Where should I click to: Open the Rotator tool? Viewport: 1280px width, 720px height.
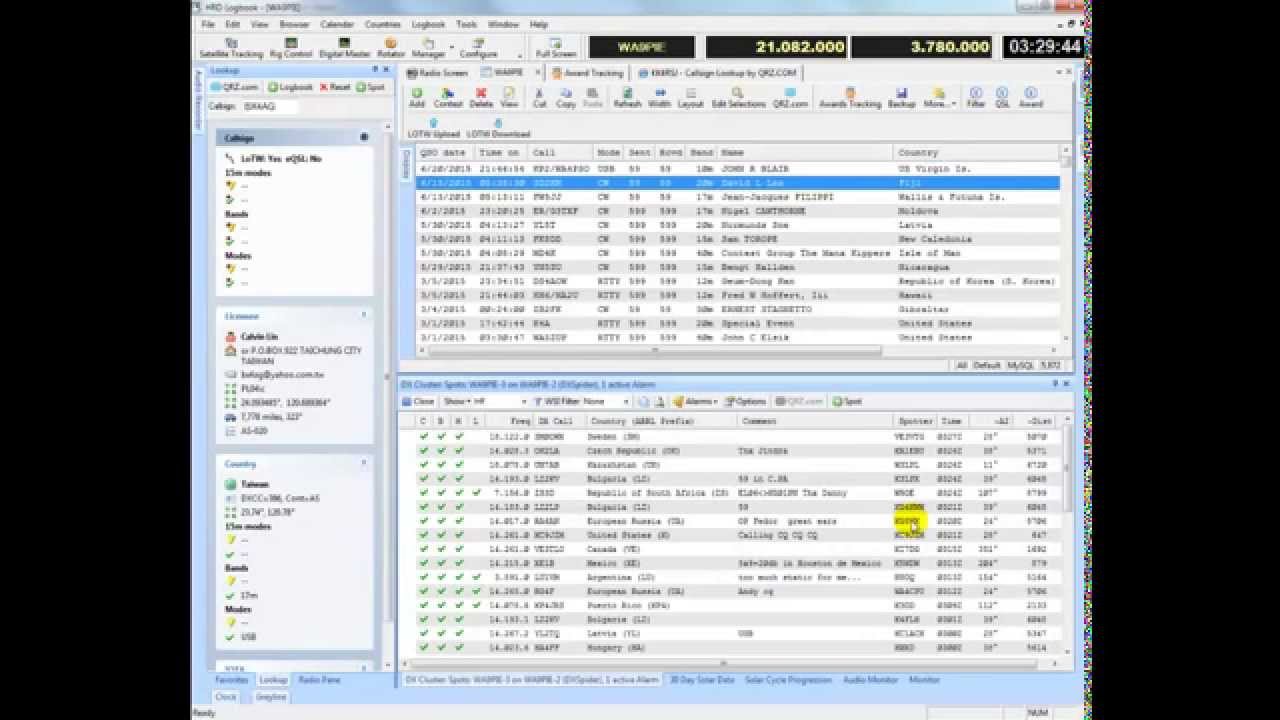tap(391, 48)
